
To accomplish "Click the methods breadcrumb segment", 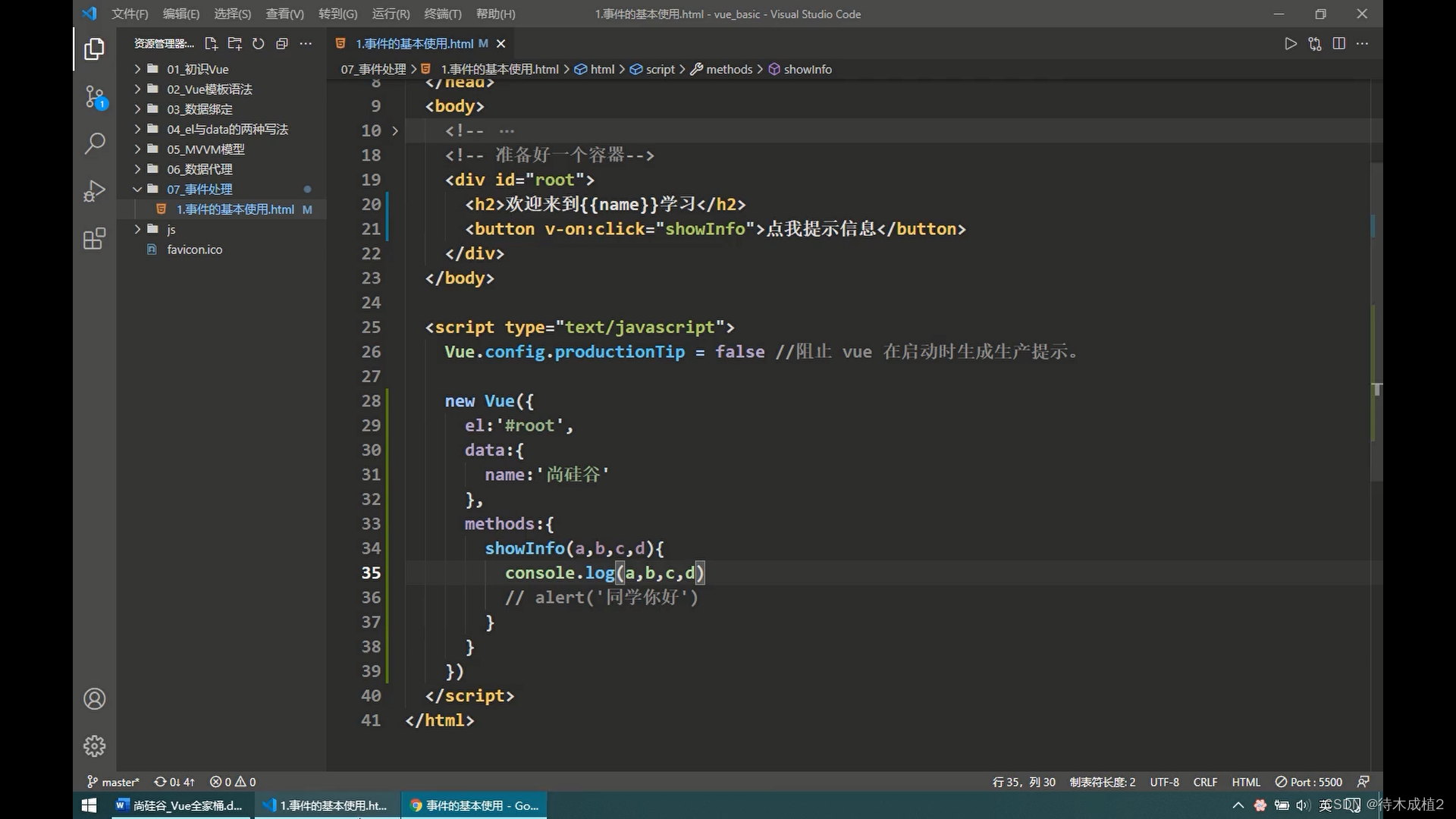I will 722,69.
